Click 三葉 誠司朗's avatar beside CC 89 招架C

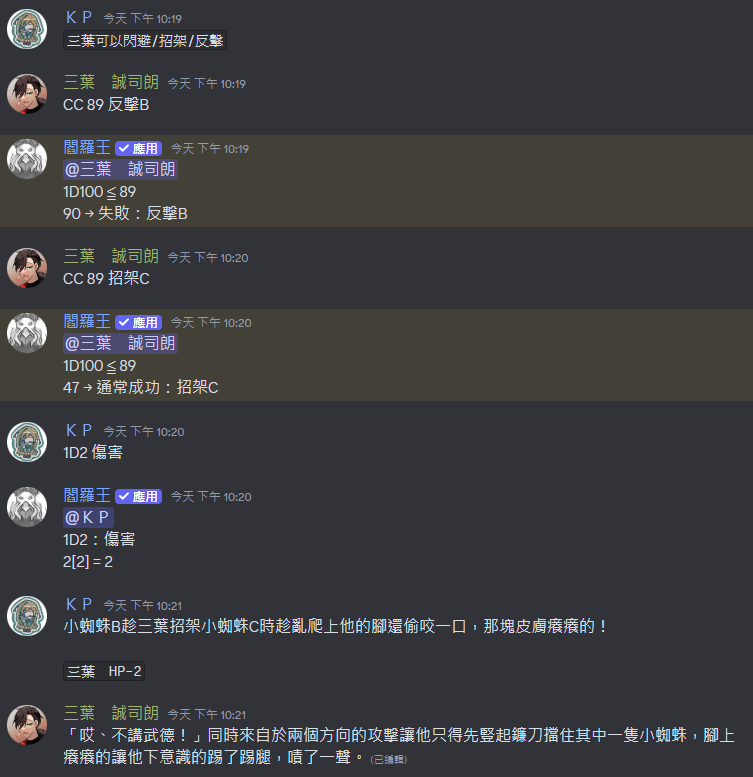(27, 268)
